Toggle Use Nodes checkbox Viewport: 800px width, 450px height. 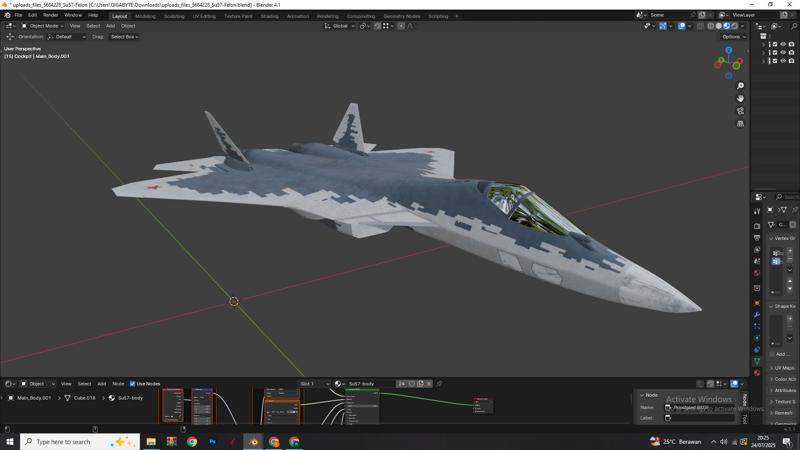(133, 384)
